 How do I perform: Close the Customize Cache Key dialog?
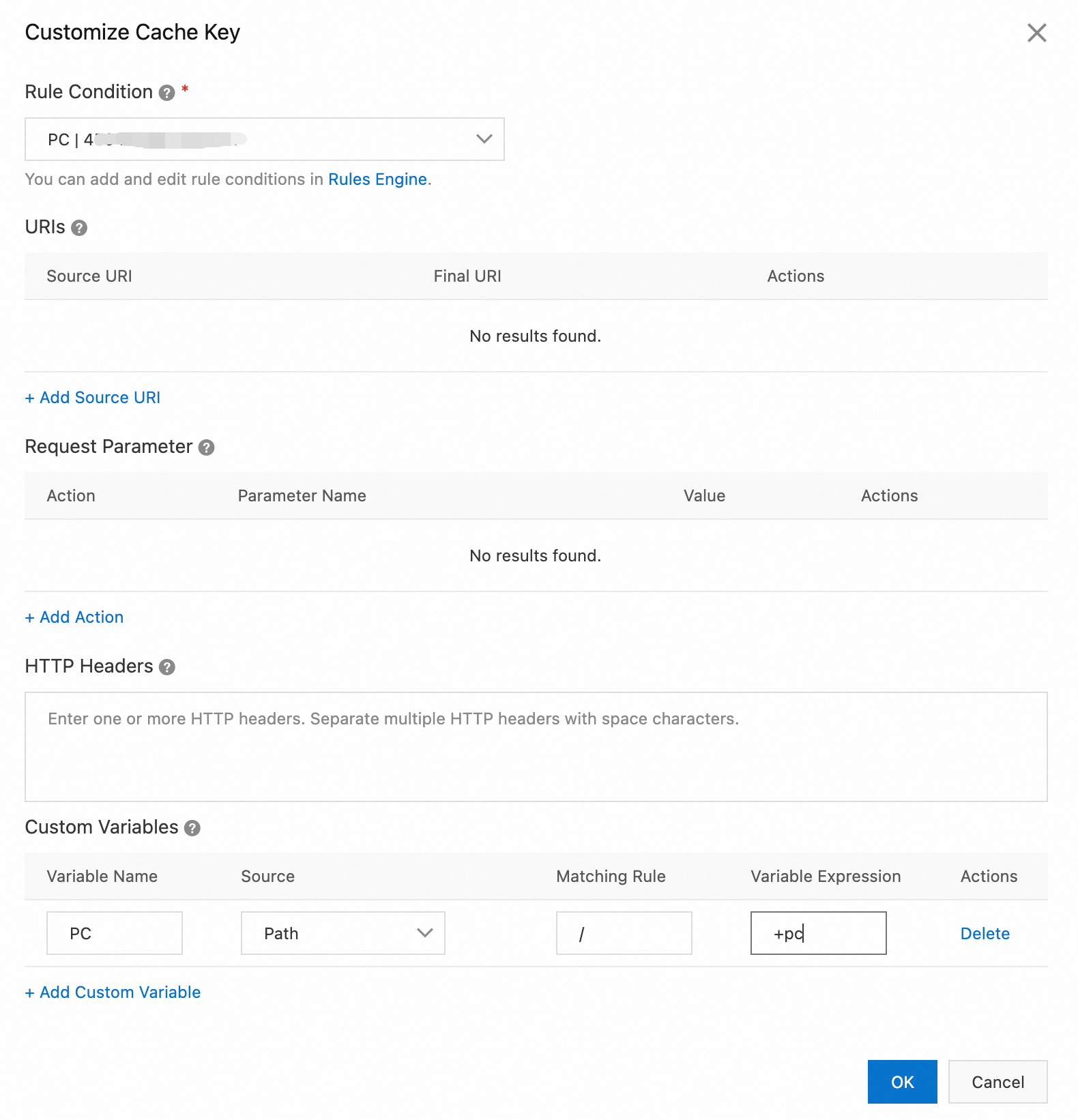(1036, 33)
